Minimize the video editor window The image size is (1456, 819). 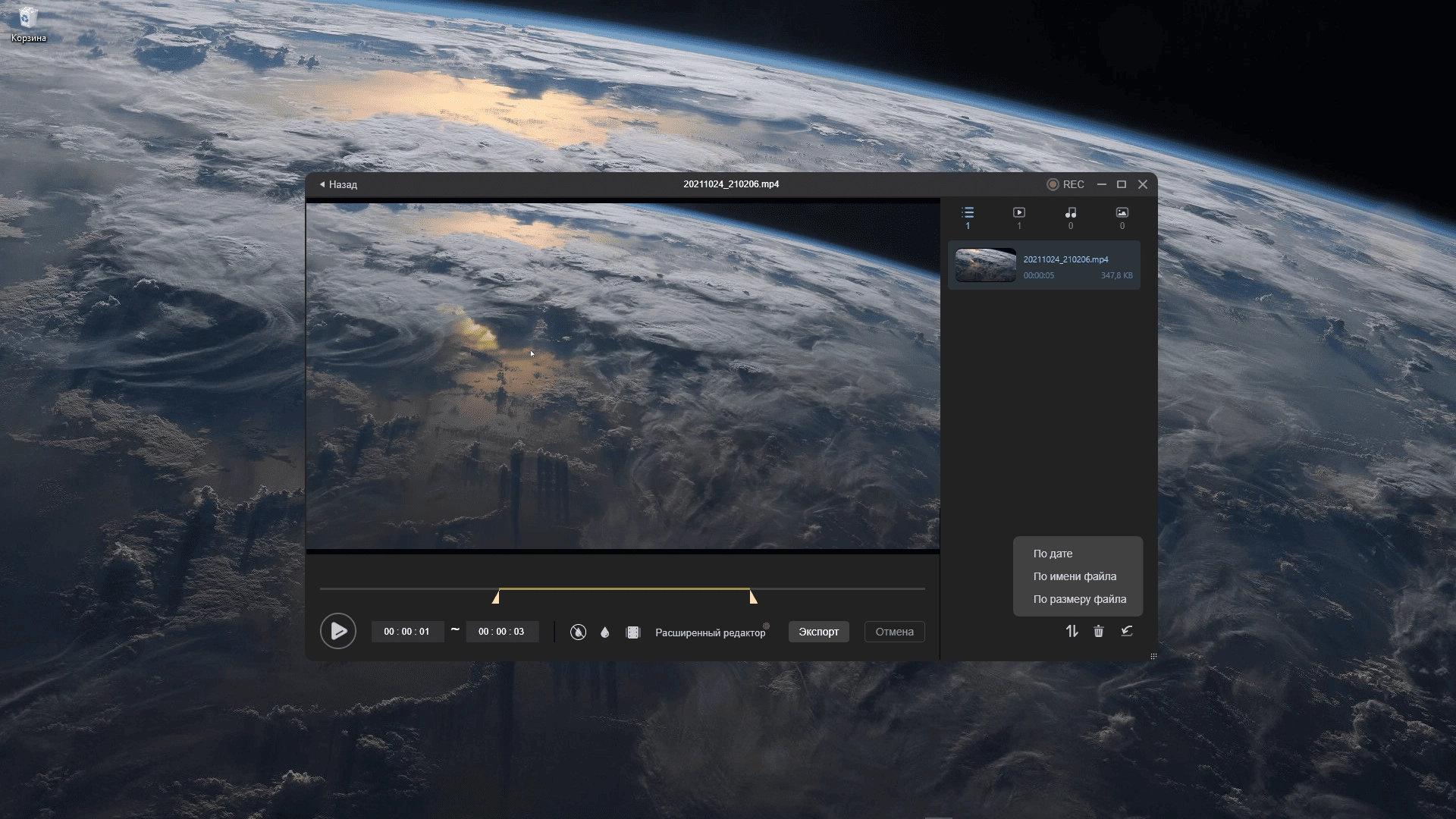(1102, 184)
